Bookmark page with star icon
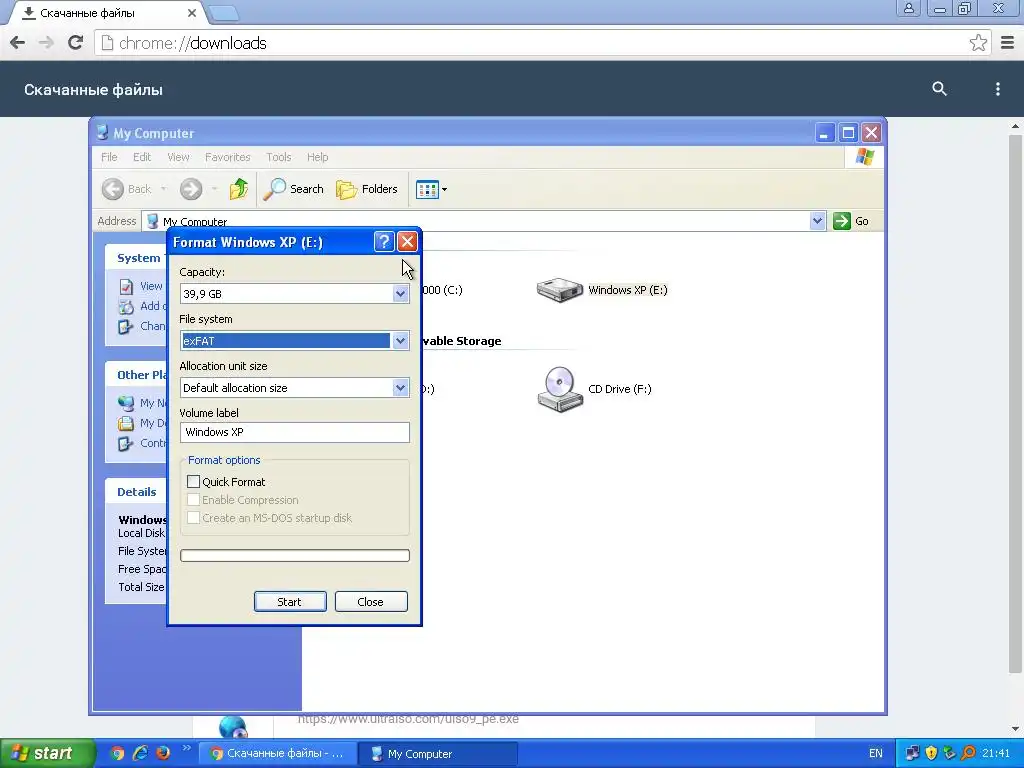The width and height of the screenshot is (1024, 768). [978, 43]
